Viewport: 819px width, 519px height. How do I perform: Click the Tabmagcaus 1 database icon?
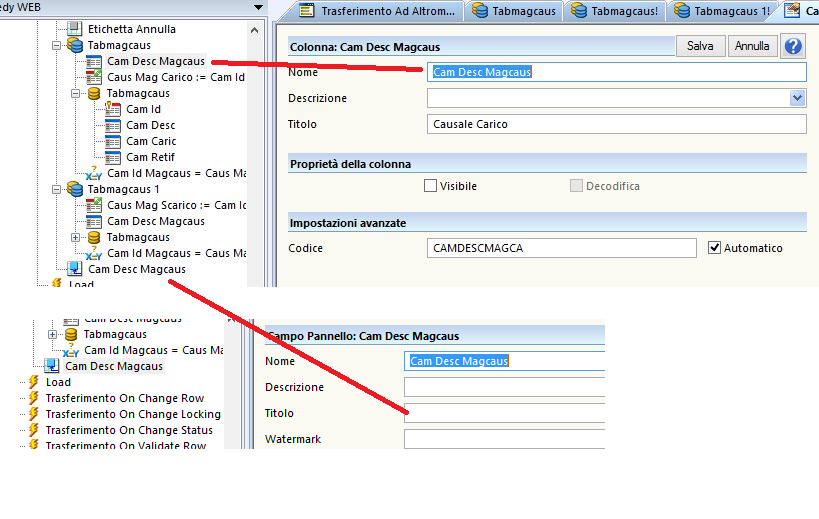click(75, 189)
